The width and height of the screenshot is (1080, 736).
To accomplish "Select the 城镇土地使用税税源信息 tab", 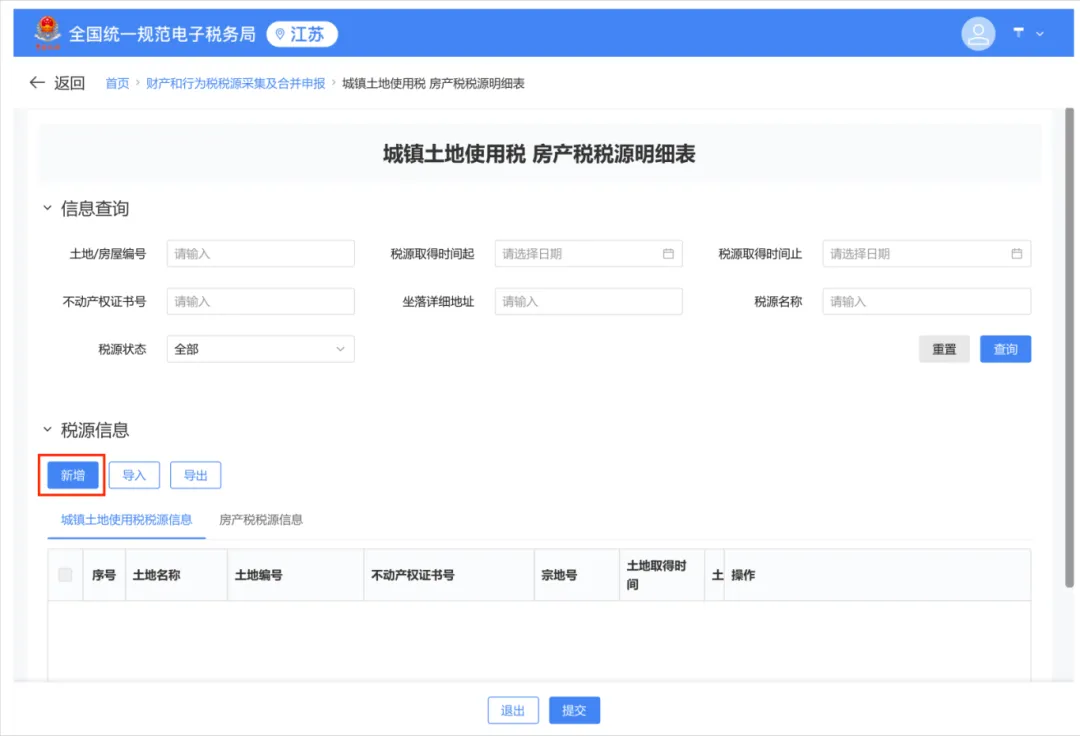I will click(124, 520).
